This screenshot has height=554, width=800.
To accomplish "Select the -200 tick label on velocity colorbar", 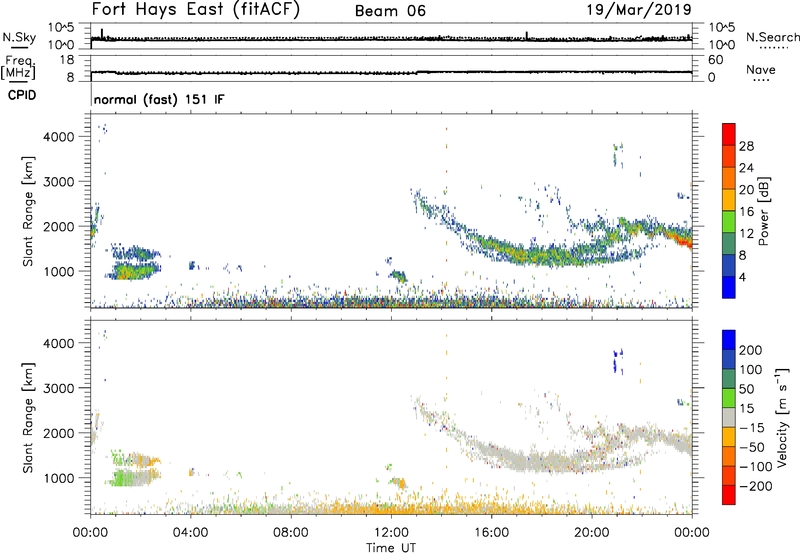I will point(756,486).
